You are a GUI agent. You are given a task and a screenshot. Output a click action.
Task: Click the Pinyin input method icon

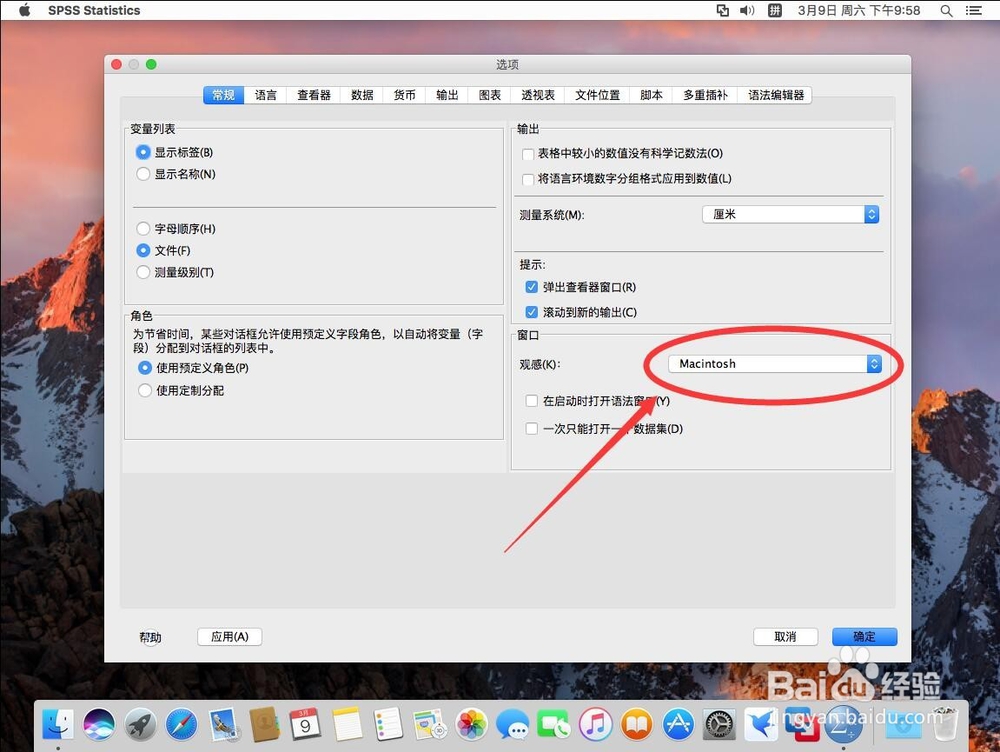coord(774,10)
